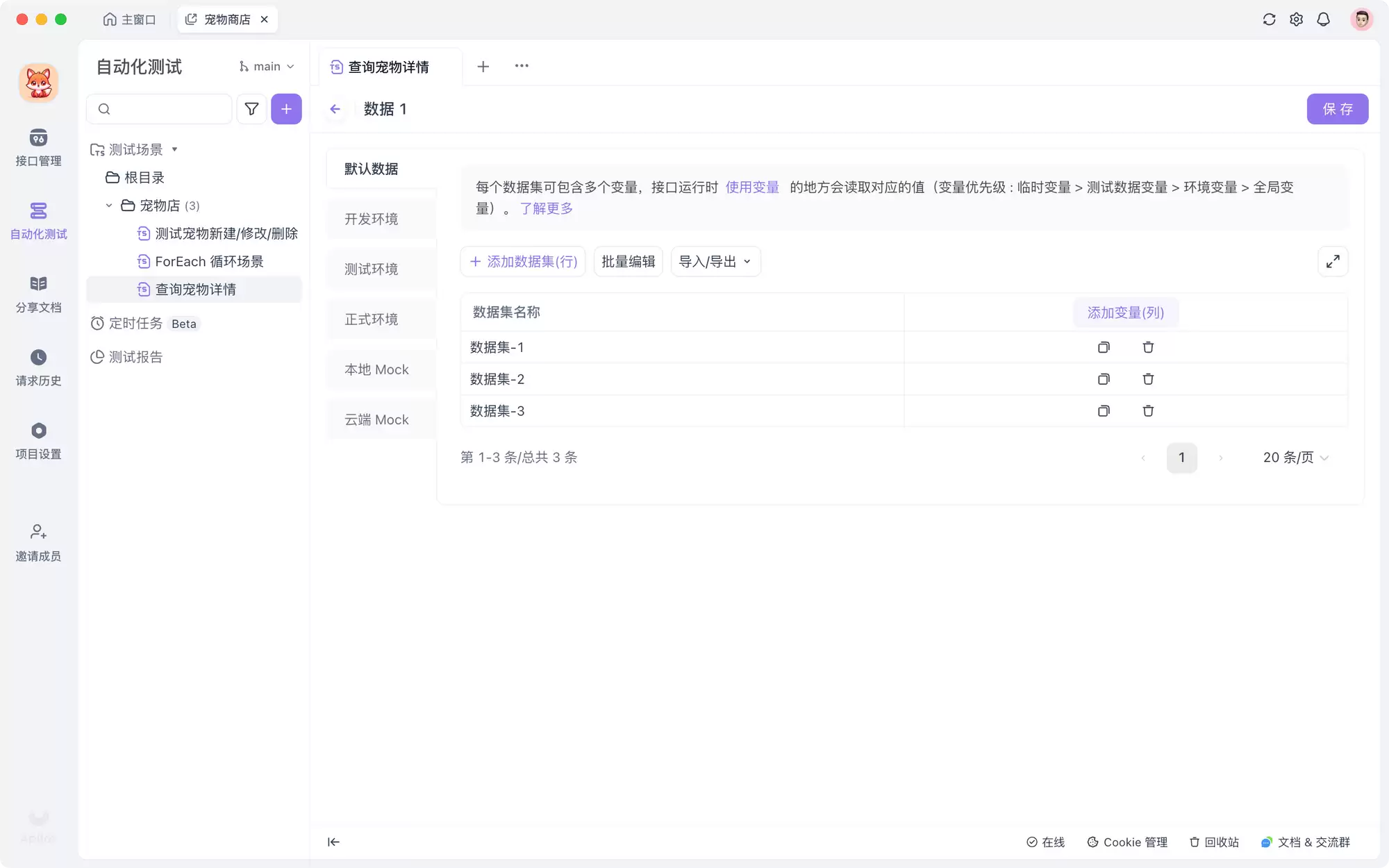Open the 20 条/页 page size dropdown

pos(1296,458)
